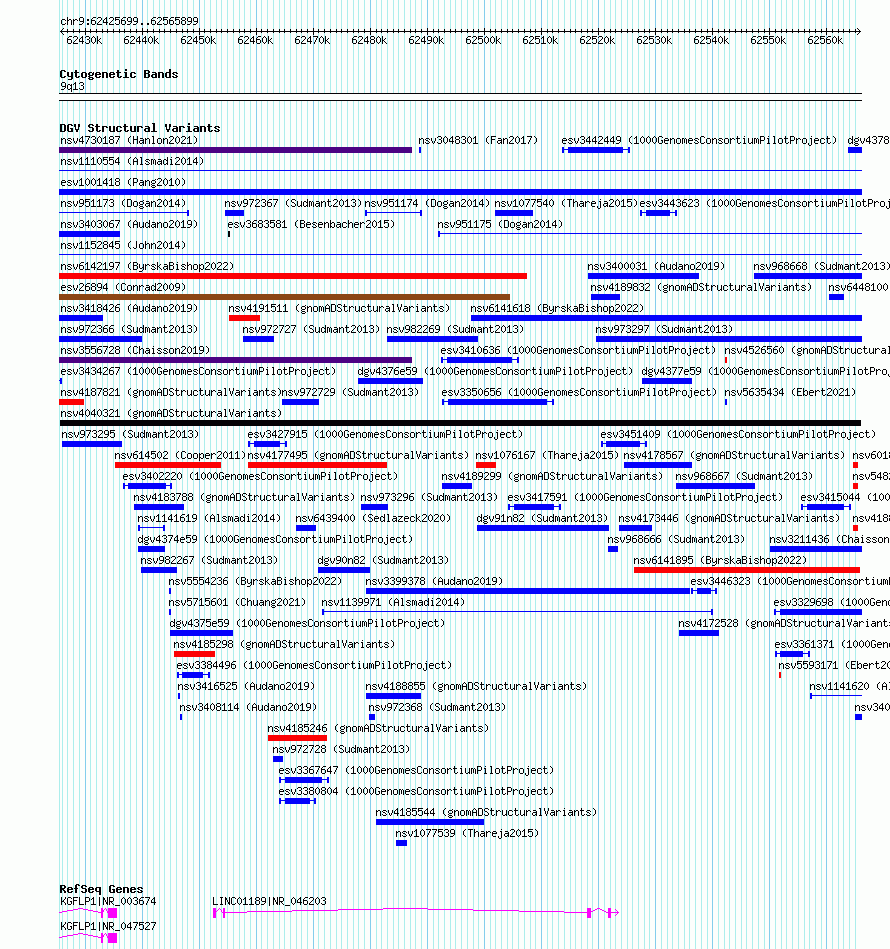
Task: Select nsv1077540 (Thareja2015) label
Action: pyautogui.click(x=566, y=203)
